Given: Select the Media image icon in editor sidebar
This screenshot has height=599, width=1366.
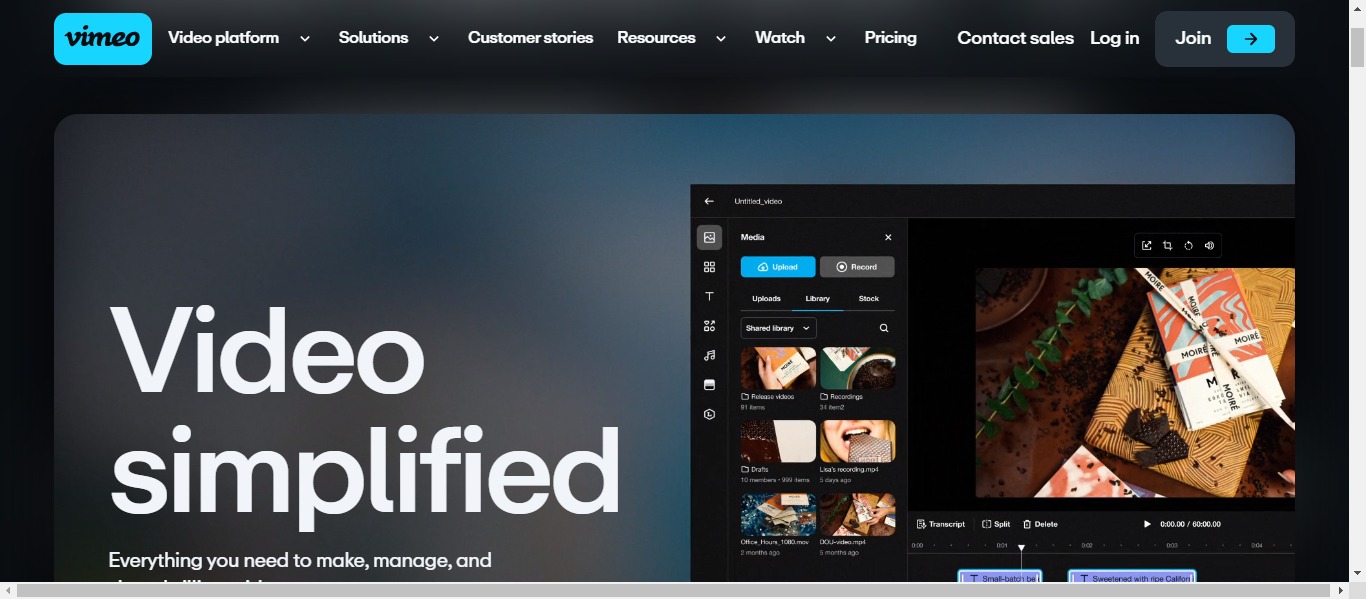Looking at the screenshot, I should coord(709,237).
